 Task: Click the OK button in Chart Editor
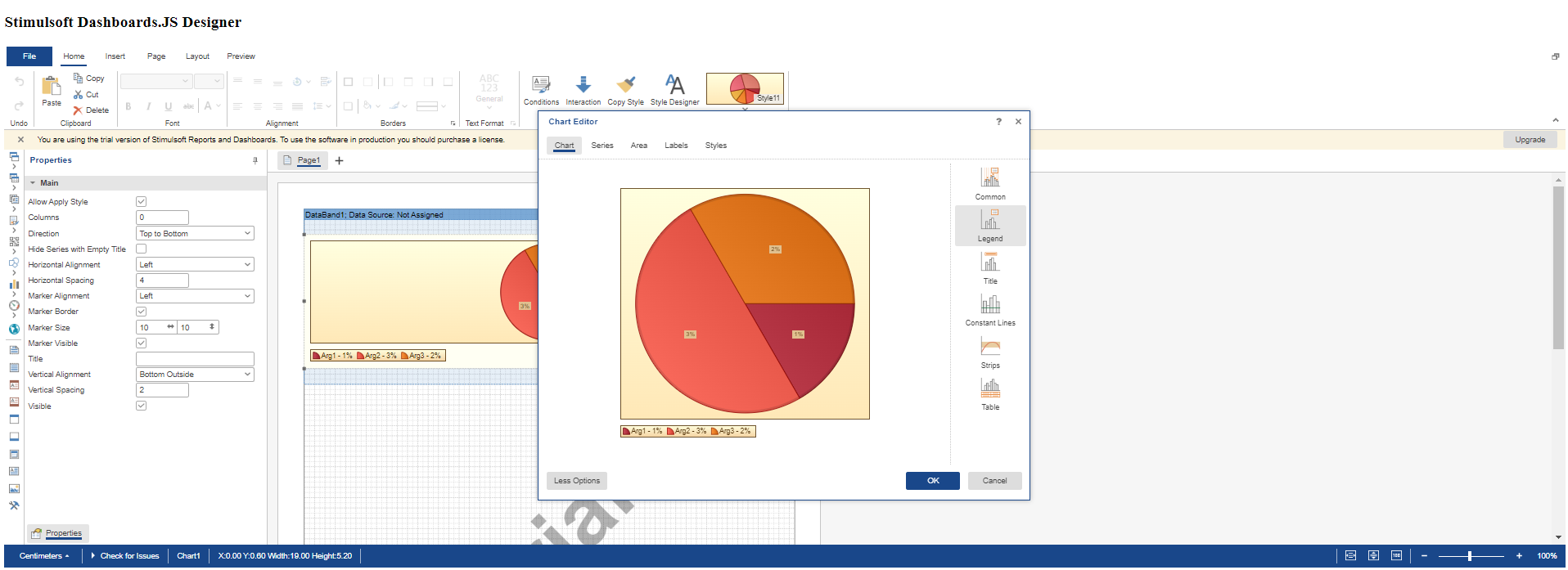[932, 481]
